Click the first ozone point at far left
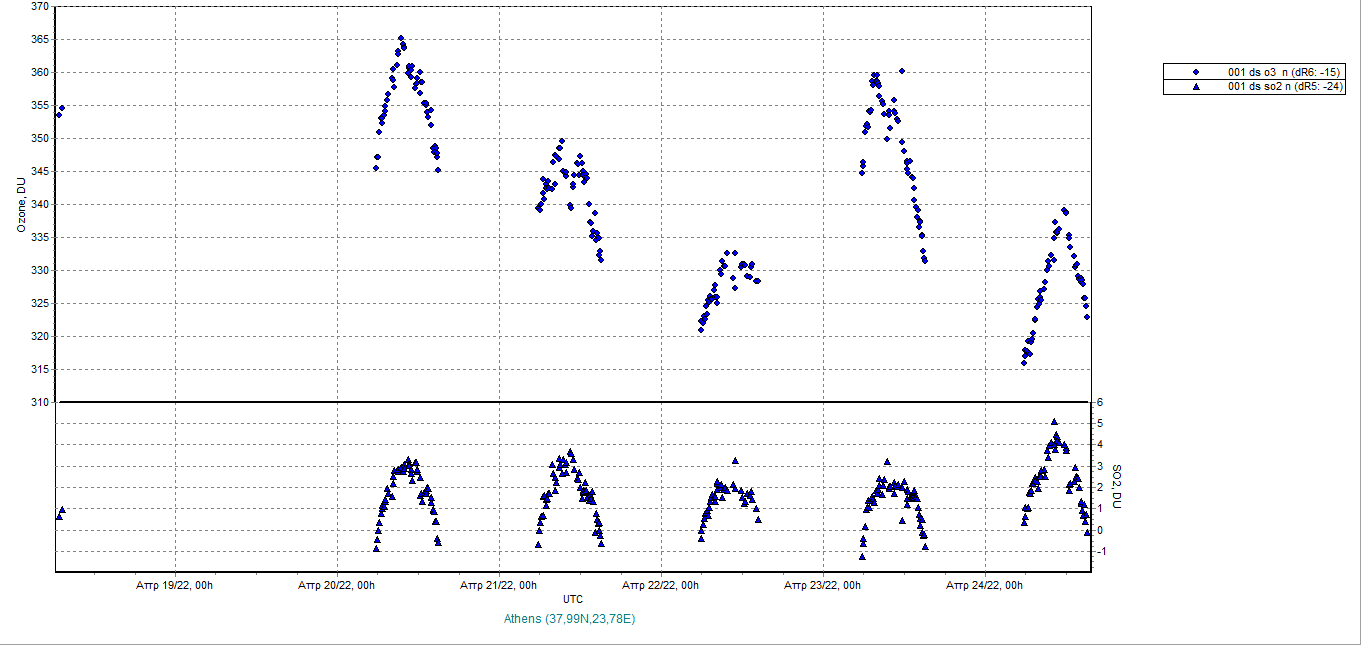The height and width of the screenshot is (645, 1361). pos(58,115)
